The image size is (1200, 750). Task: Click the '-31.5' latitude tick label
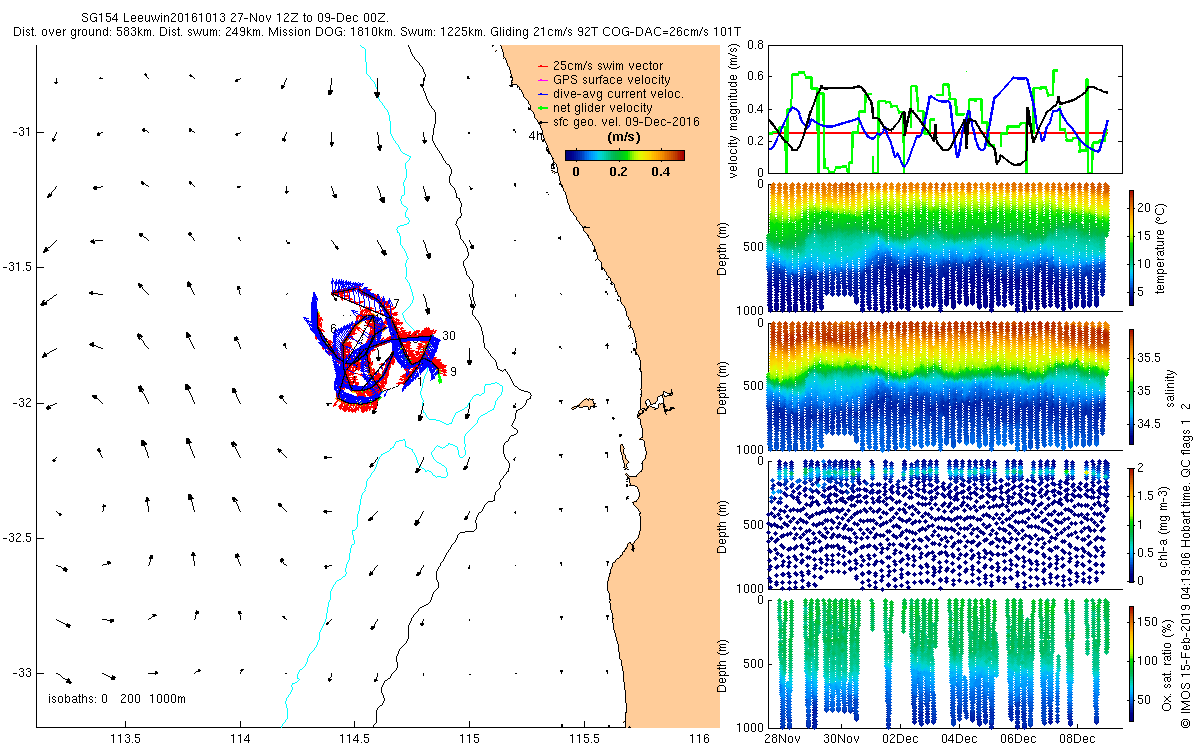17,268
